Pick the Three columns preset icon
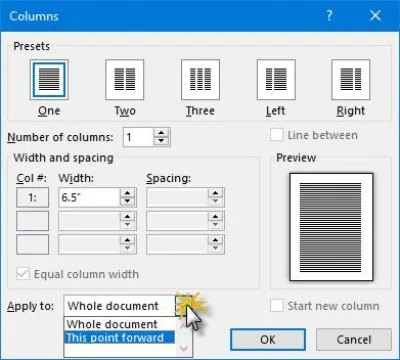Screen dimensions: 400x360 tap(200, 80)
